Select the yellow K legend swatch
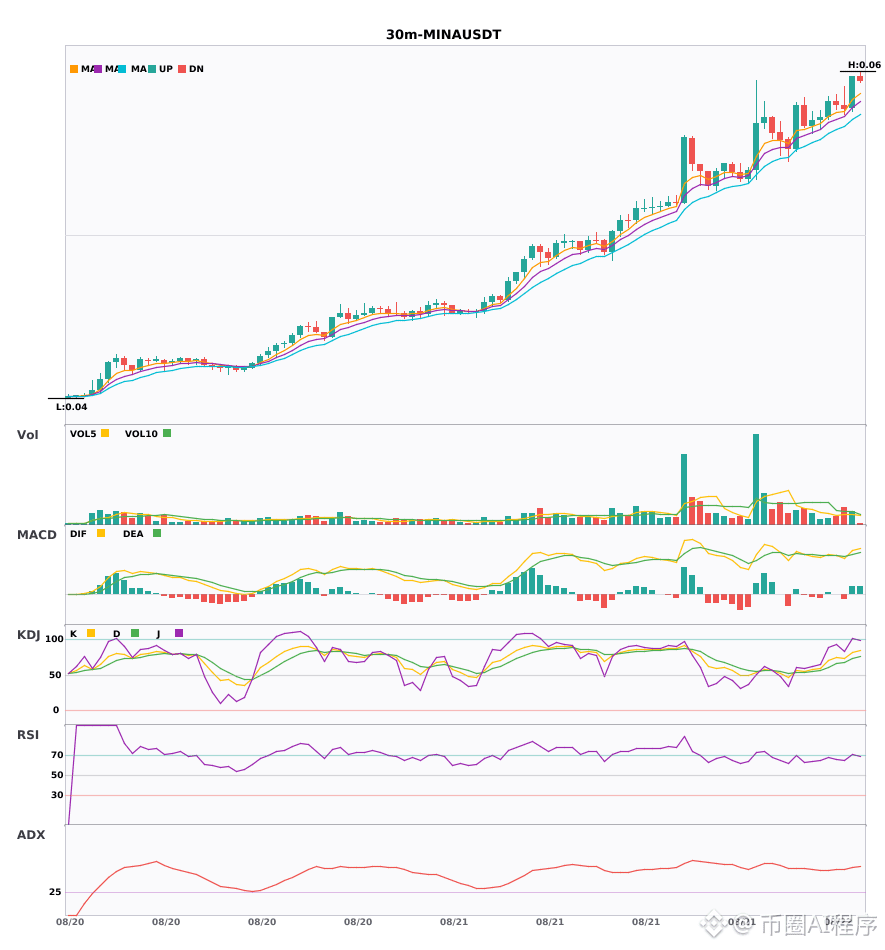 tap(91, 633)
